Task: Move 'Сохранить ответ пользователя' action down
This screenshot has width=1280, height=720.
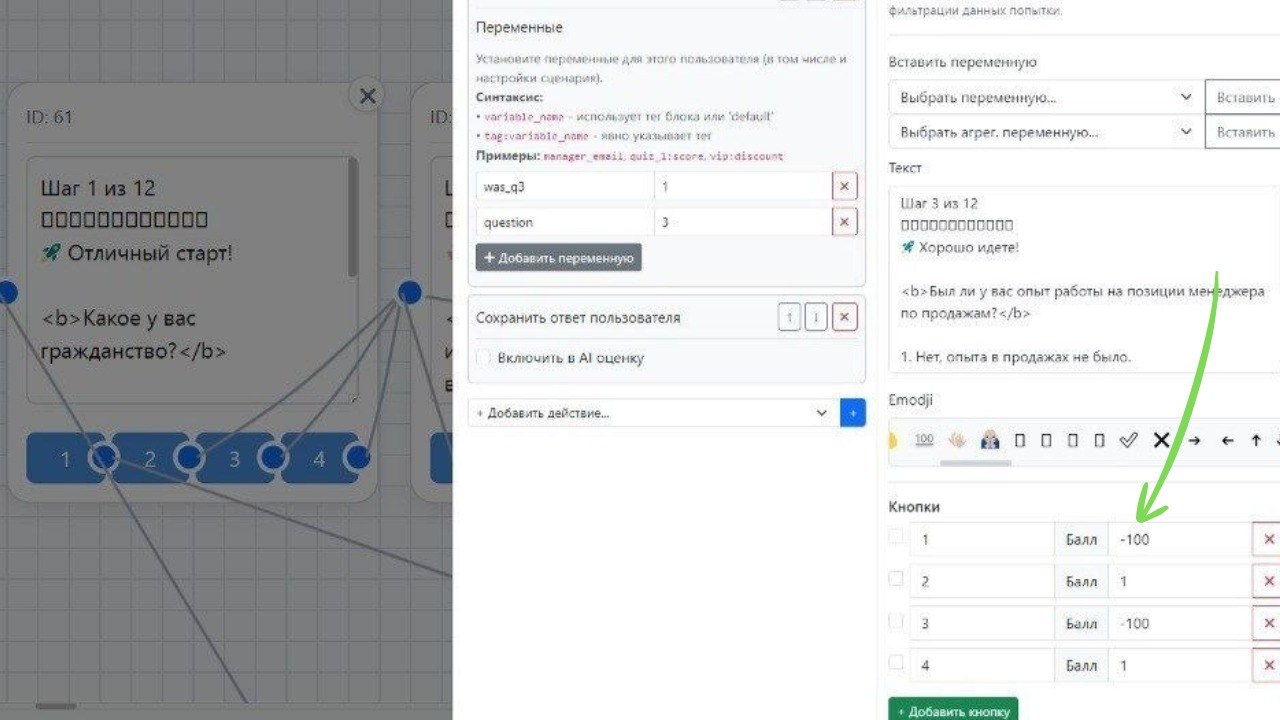Action: [816, 318]
